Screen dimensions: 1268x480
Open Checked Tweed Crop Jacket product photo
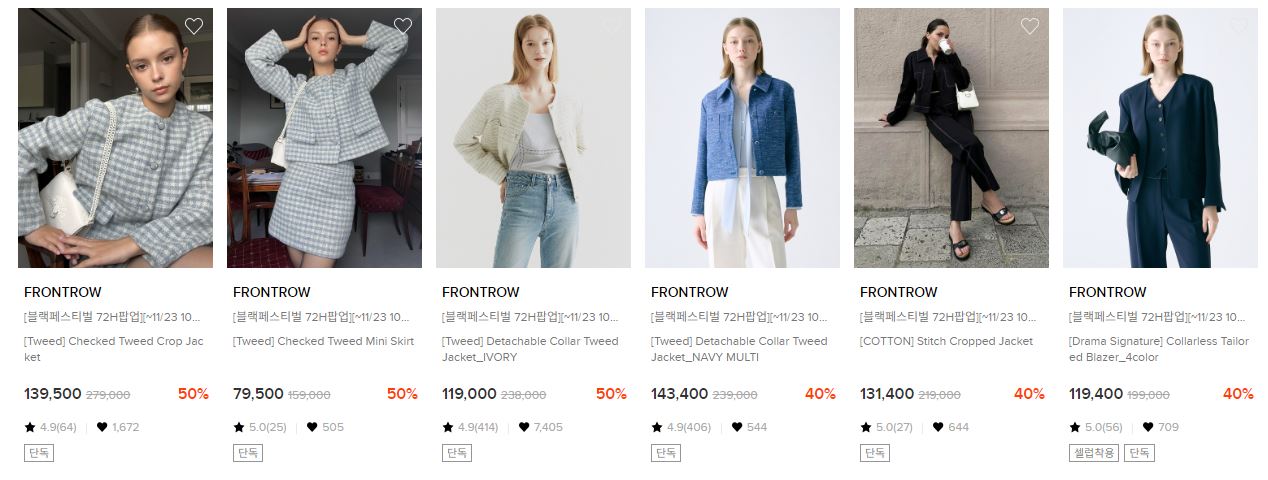115,138
